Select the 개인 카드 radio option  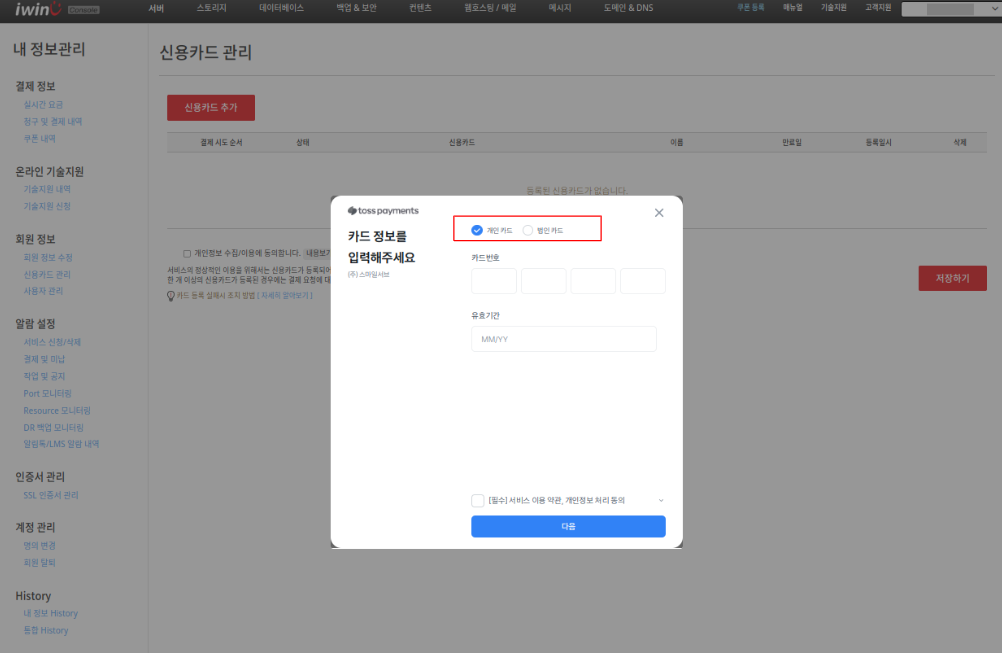tap(477, 230)
